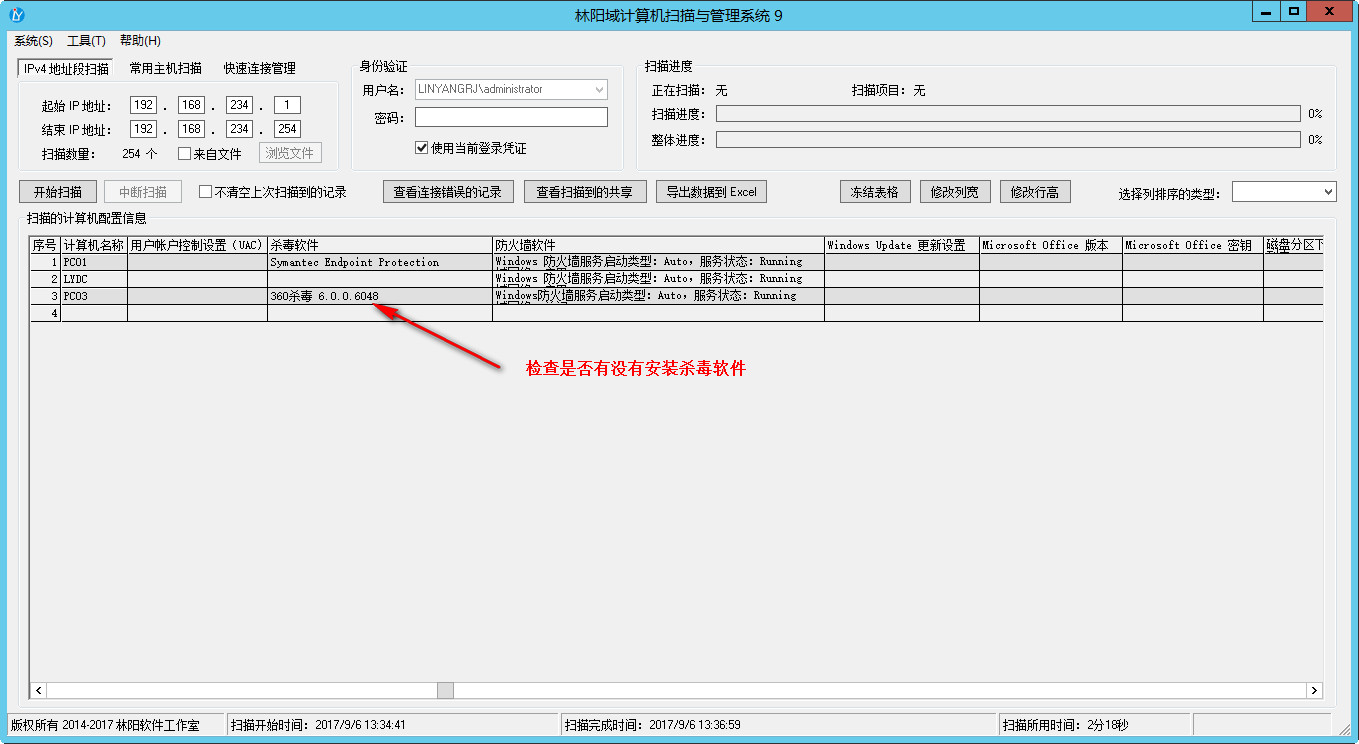
Task: Click 扫描完成时间 status bar entry
Action: tap(778, 725)
